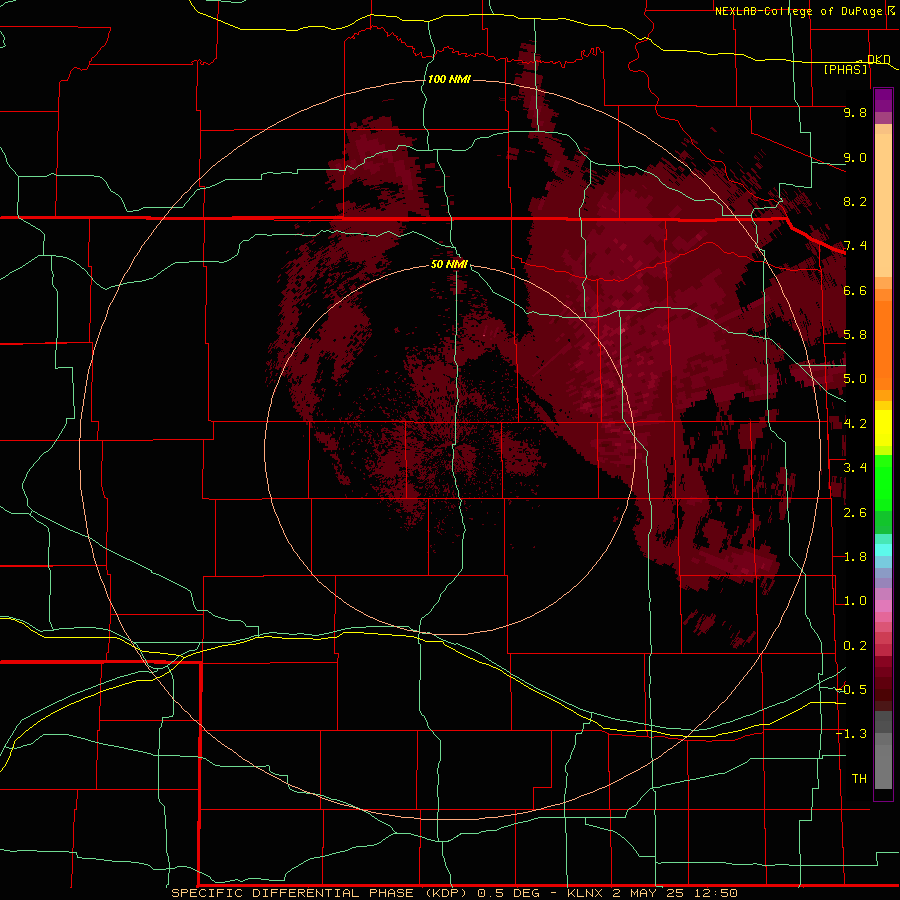Click the 9.0 value on color scale
The height and width of the screenshot is (900, 900).
(855, 157)
